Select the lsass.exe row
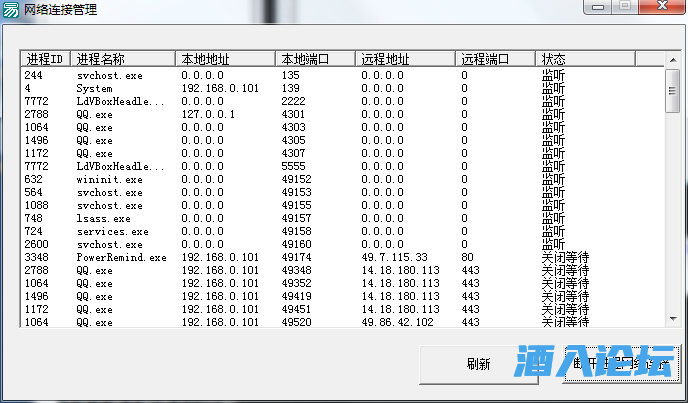Viewport: 688px width, 403px height. click(342, 218)
